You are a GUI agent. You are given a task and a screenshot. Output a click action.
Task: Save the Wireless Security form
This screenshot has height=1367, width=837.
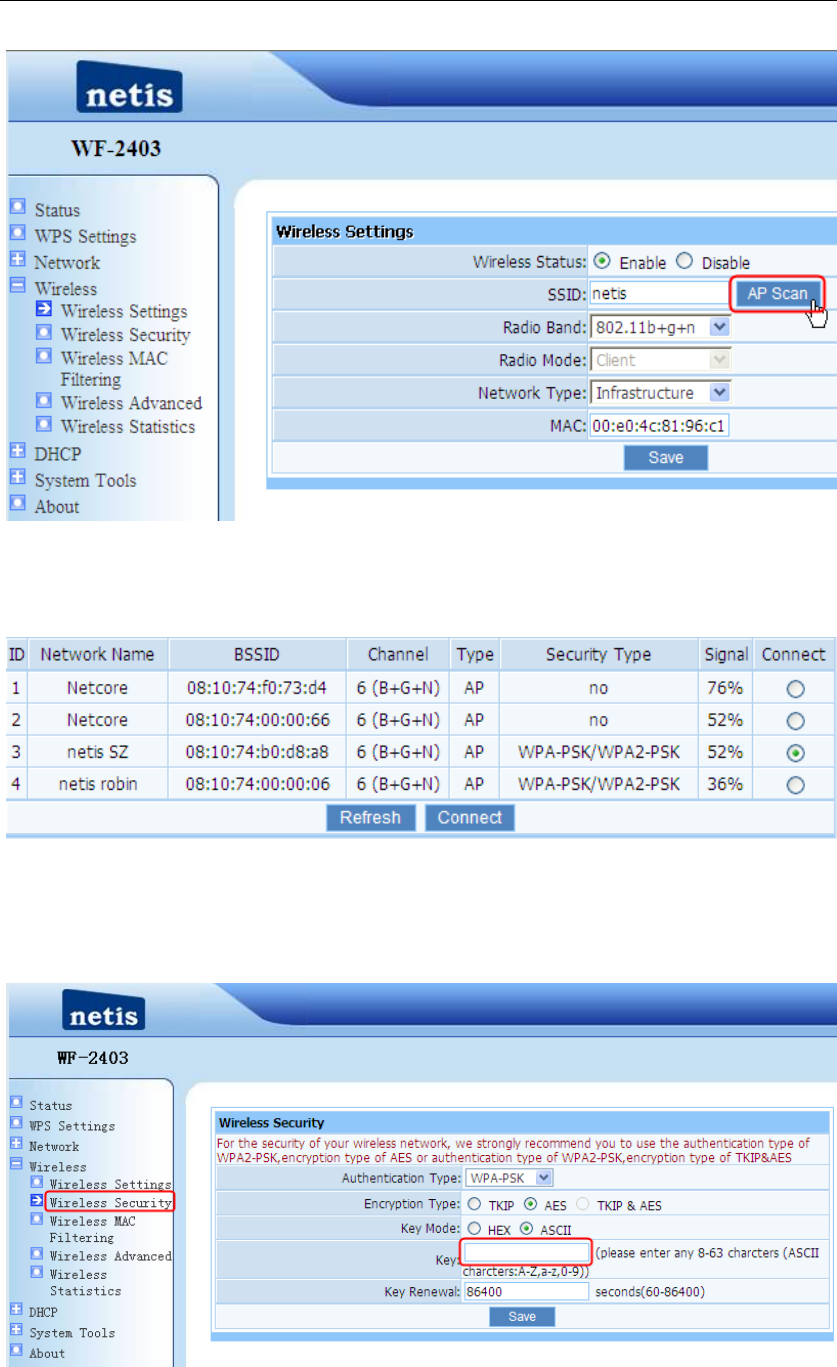click(x=523, y=1317)
